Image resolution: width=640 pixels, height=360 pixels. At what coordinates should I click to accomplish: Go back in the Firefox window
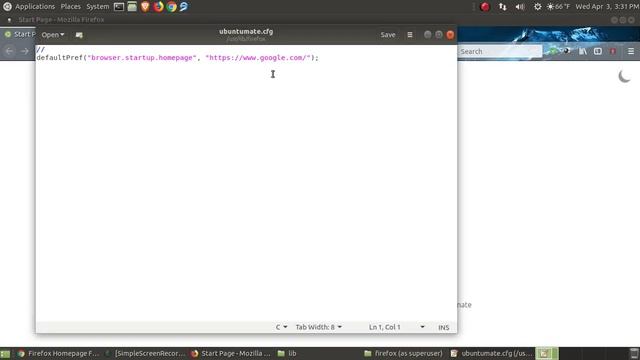point(9,51)
